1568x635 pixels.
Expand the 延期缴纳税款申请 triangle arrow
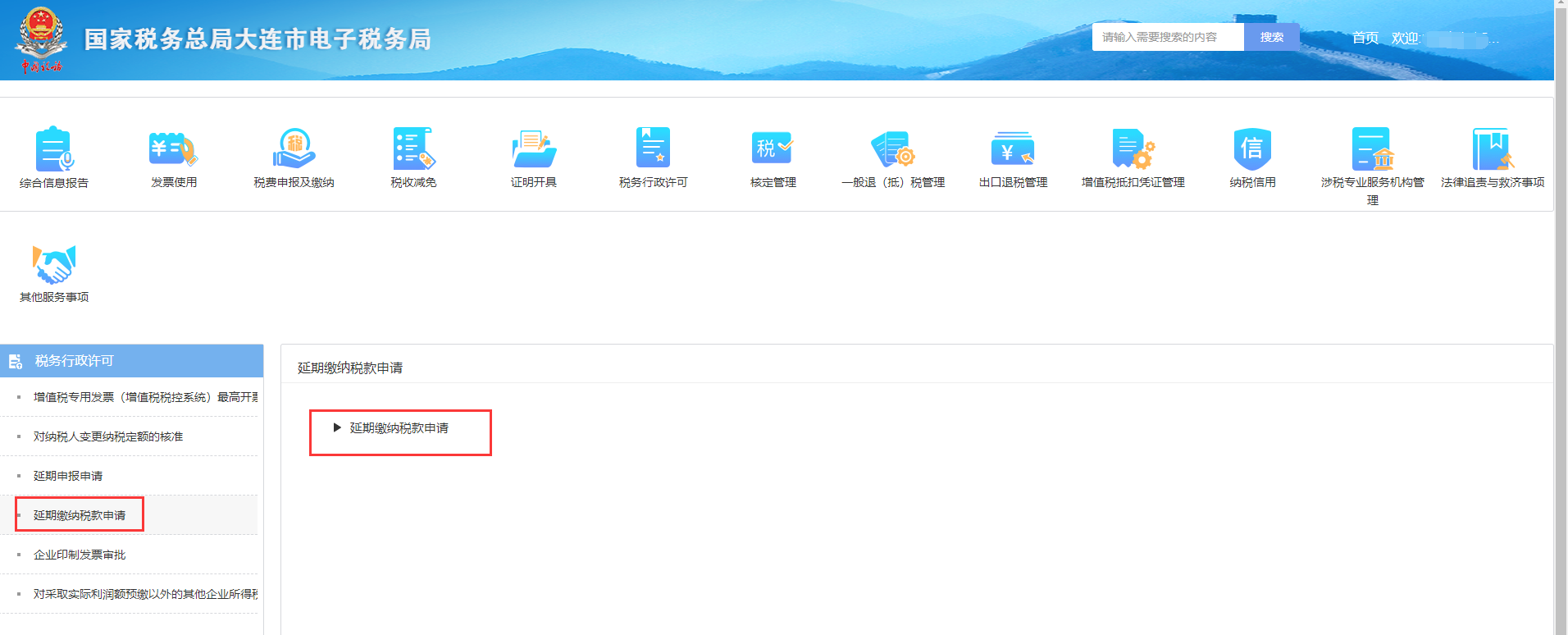click(x=337, y=427)
